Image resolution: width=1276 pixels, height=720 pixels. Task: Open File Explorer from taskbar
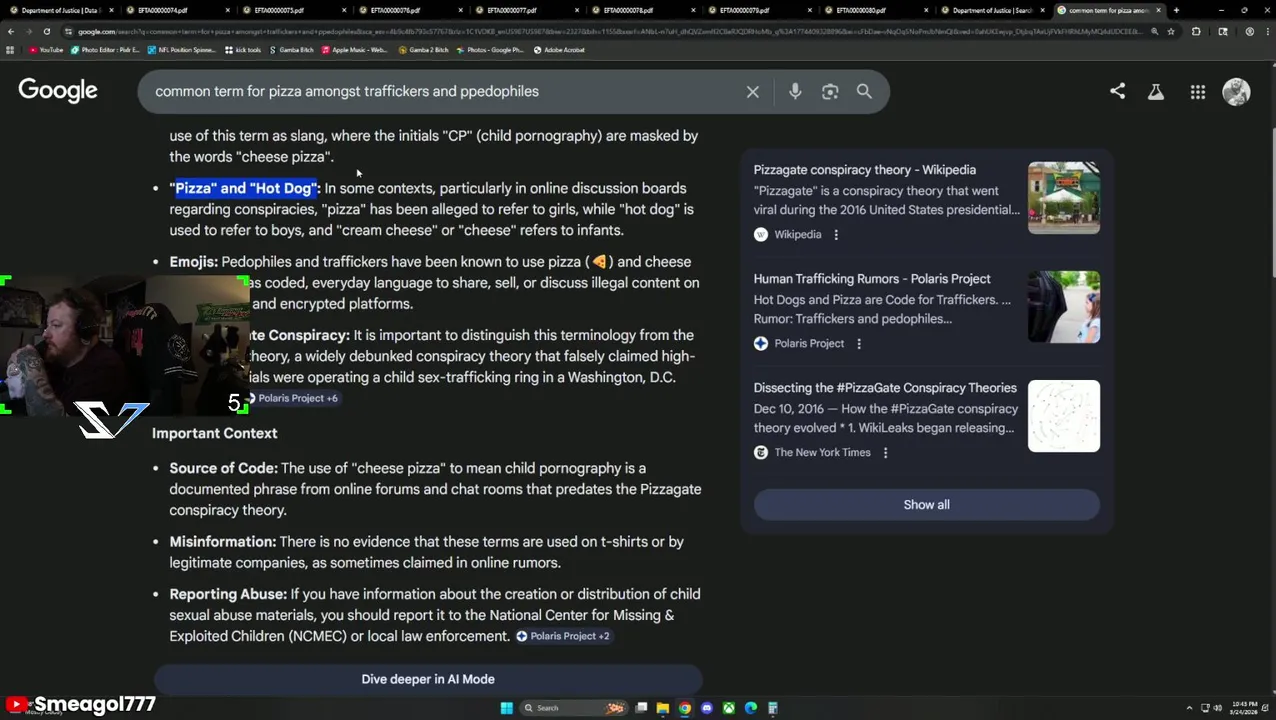click(x=663, y=708)
